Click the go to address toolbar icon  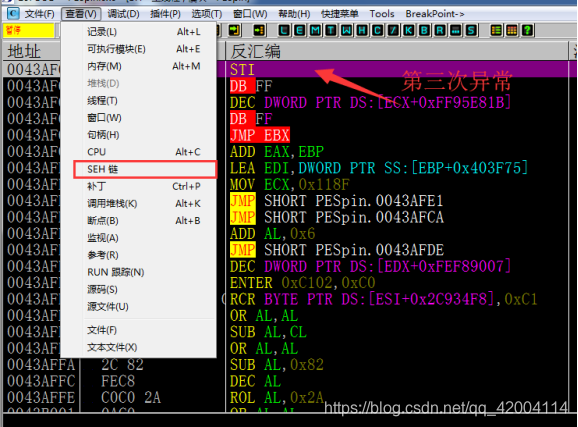[259, 30]
